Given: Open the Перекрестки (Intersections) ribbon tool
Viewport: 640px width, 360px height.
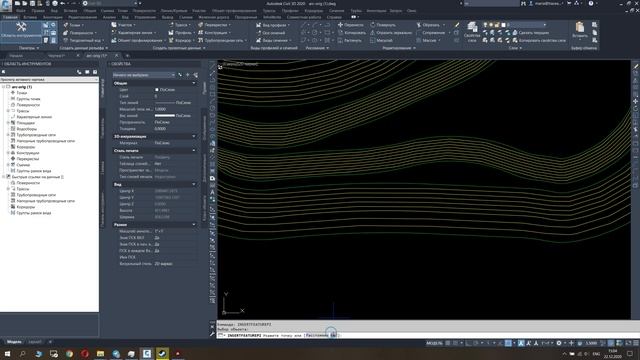Looking at the screenshot, I should point(214,25).
